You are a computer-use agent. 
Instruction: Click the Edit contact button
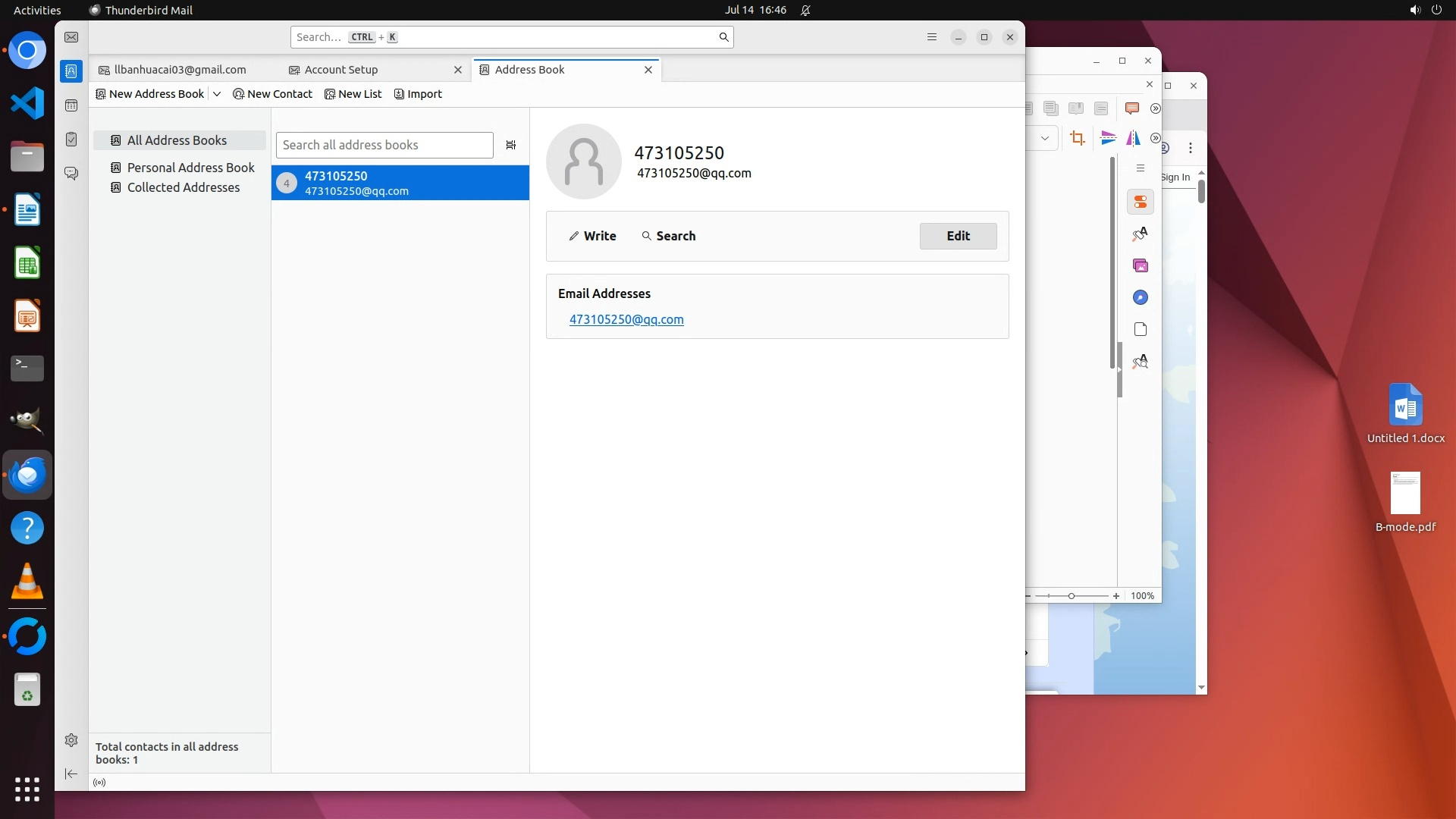[x=958, y=236]
